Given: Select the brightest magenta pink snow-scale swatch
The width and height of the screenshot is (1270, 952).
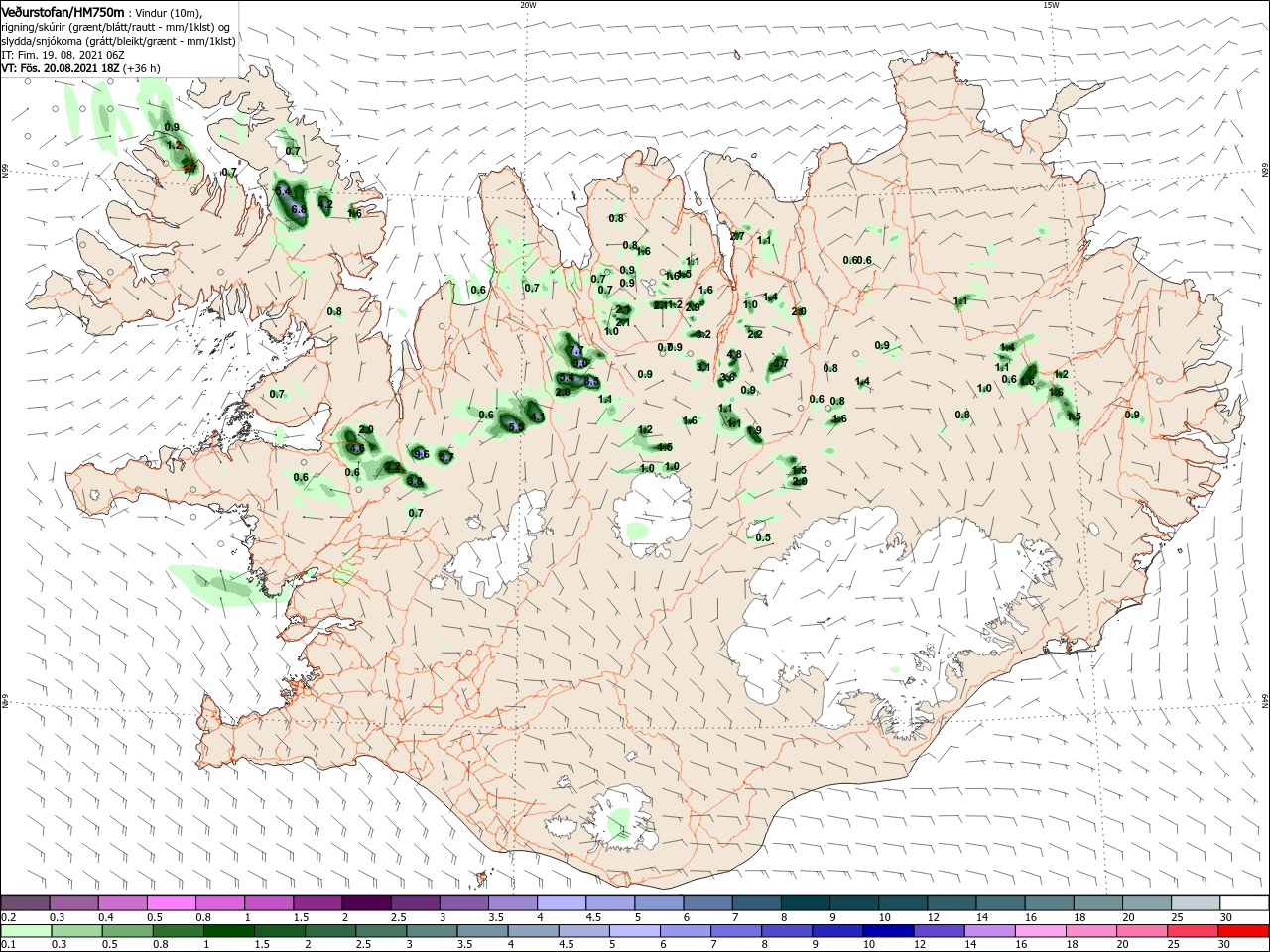Looking at the screenshot, I should pos(171,903).
